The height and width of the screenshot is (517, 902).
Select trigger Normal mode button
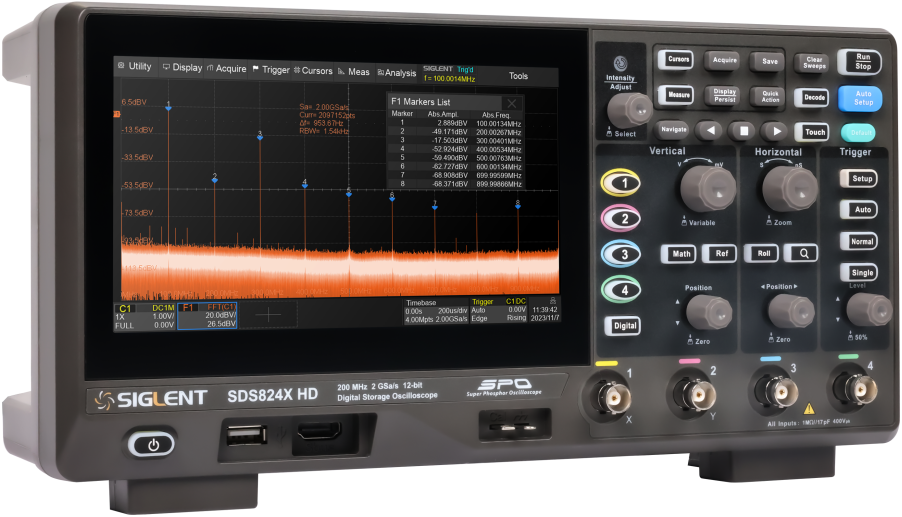point(860,242)
